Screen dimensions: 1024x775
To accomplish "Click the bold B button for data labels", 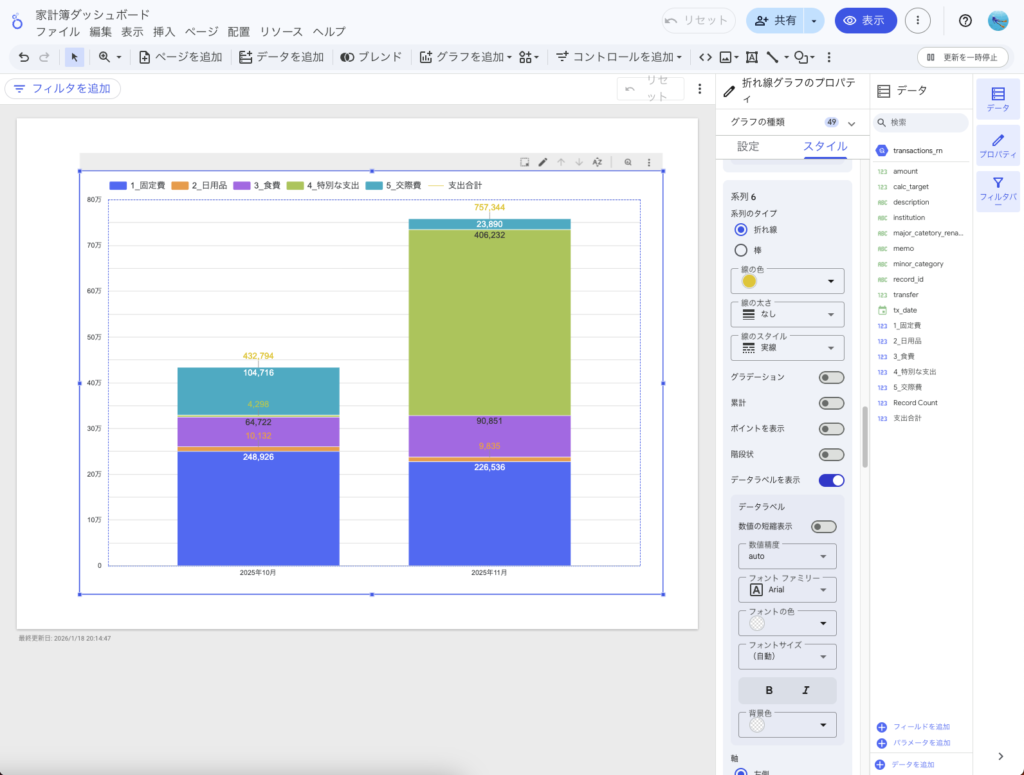I will 769,690.
